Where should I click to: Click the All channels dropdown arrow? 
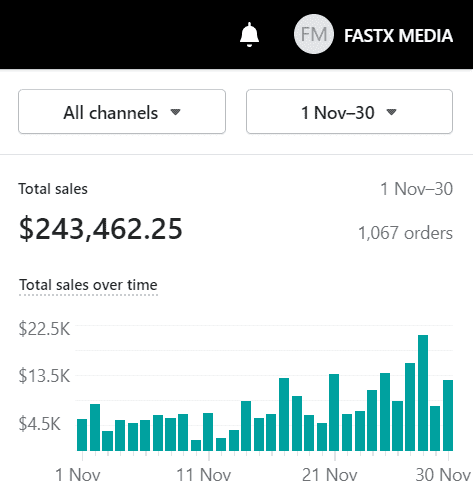coord(175,112)
